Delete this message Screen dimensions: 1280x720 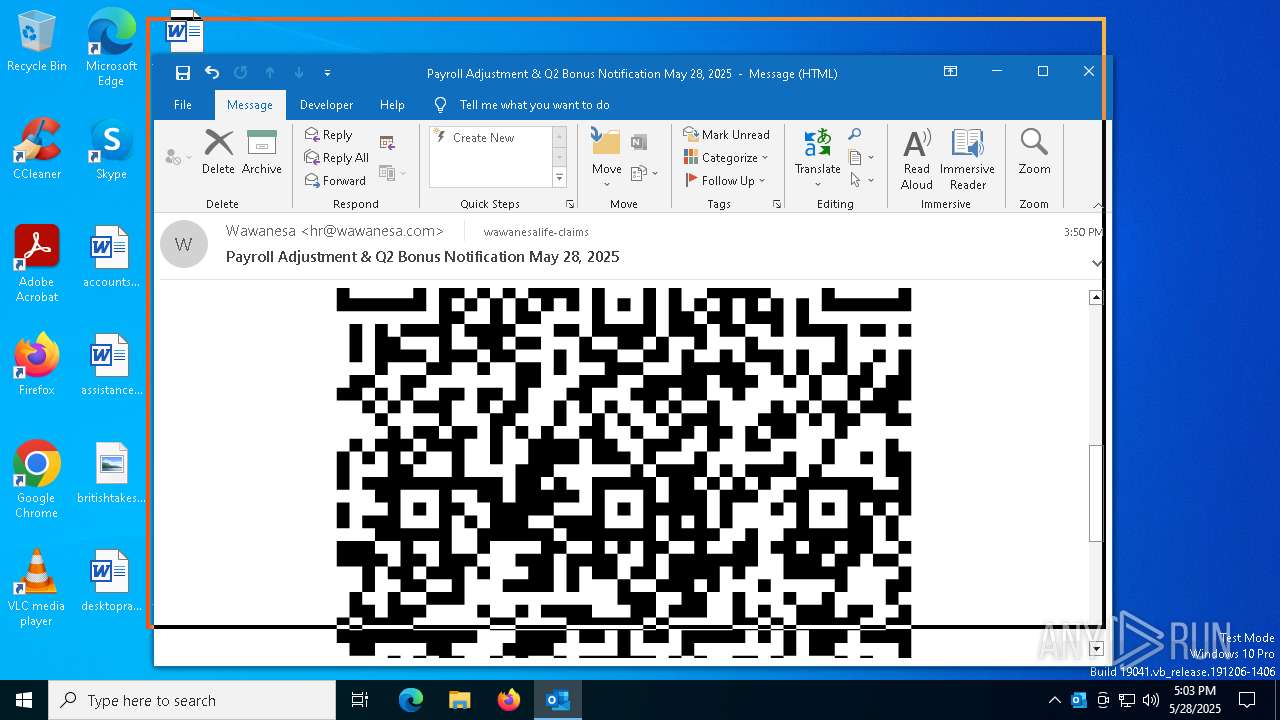tap(218, 152)
